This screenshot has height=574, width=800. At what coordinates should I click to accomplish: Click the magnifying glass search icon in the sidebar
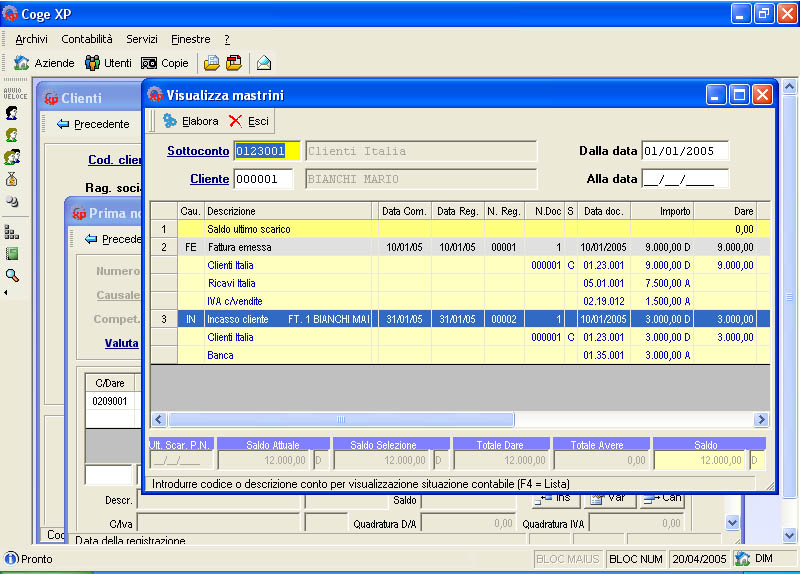[12, 276]
